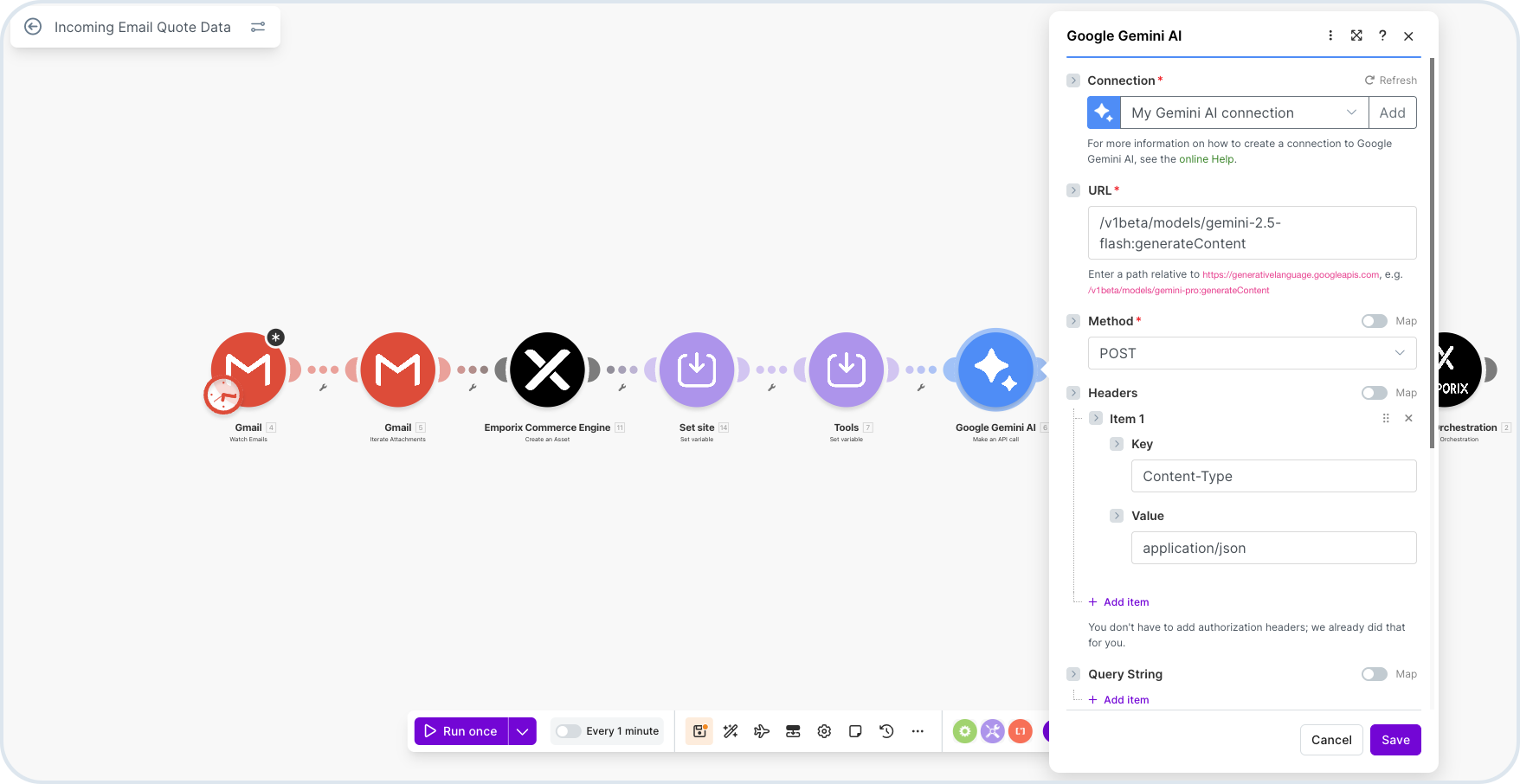1520x784 pixels.
Task: Collapse the Headers section chevron
Action: click(x=1073, y=393)
